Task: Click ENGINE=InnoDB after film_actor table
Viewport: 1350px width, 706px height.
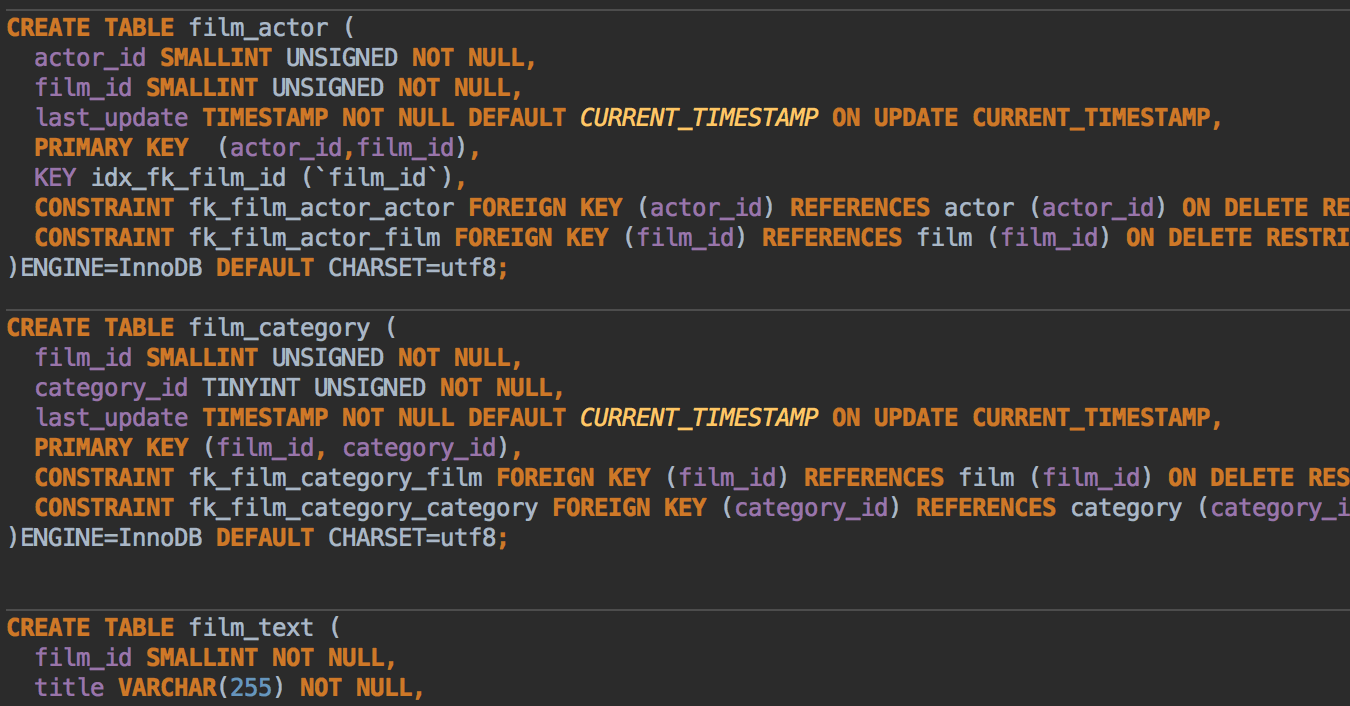Action: 111,268
